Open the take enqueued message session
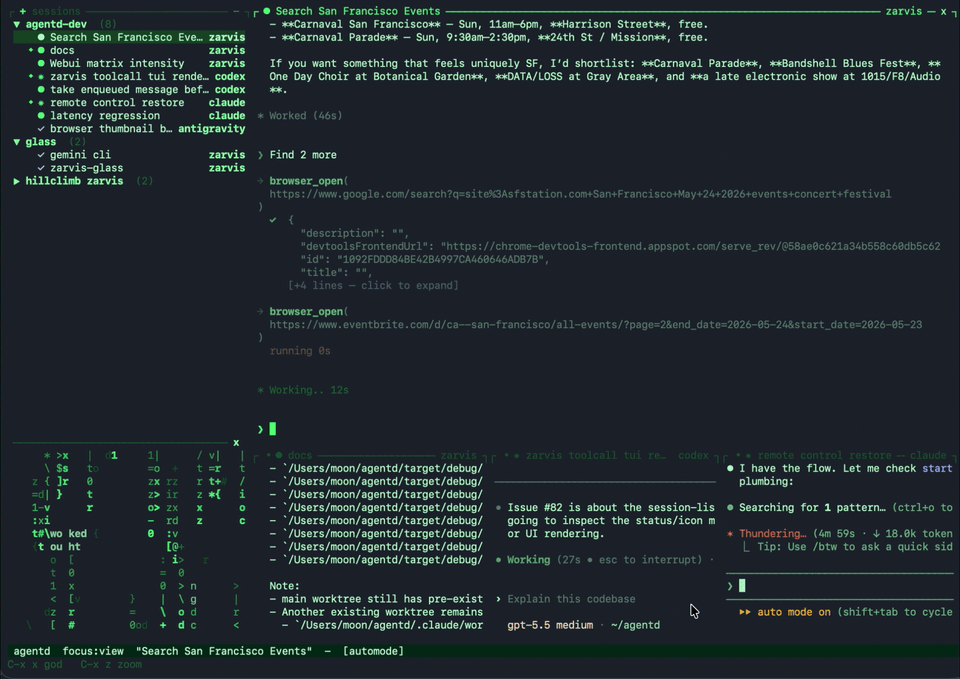This screenshot has width=960, height=679. coord(129,89)
